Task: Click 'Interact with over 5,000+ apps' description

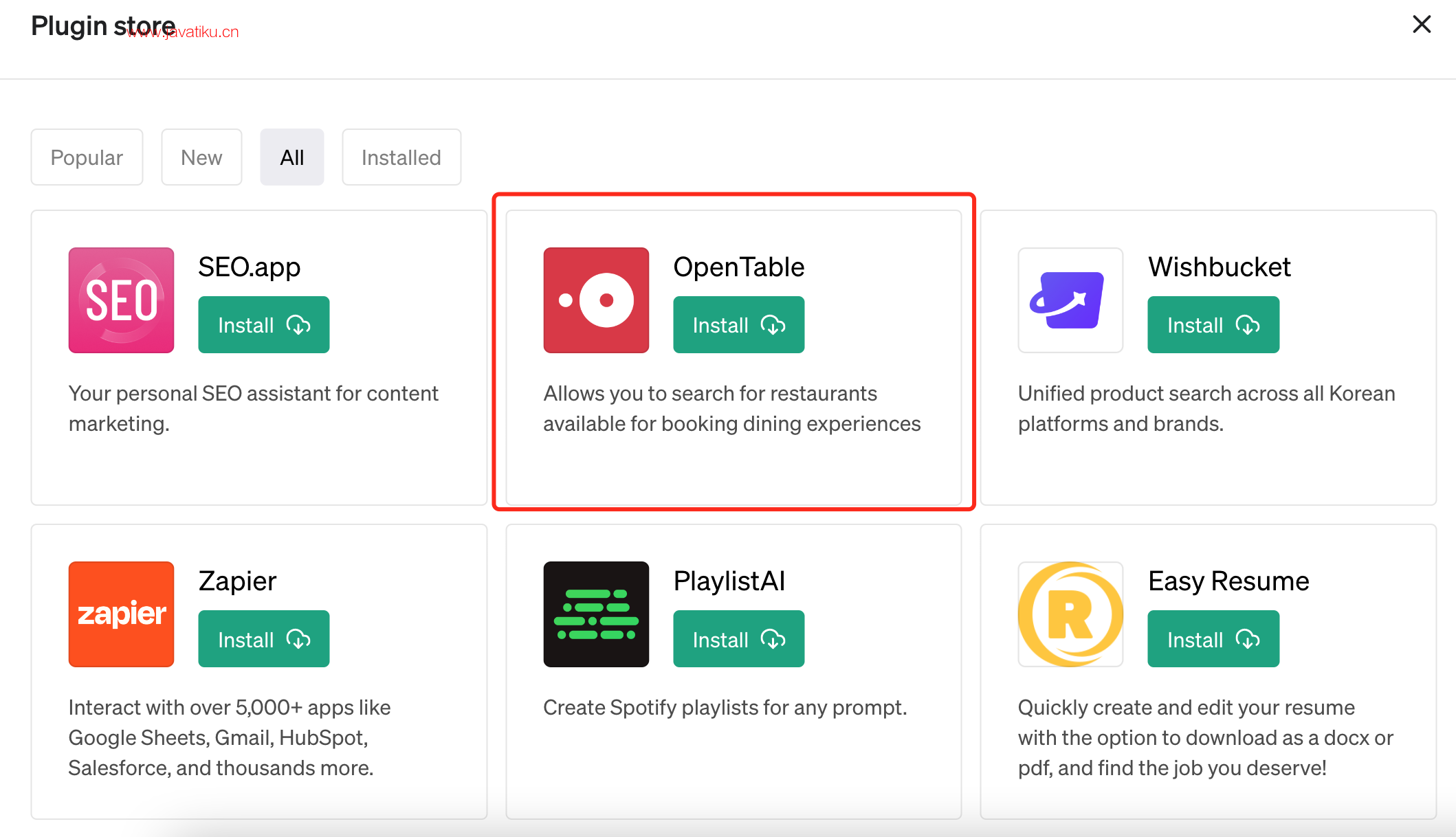Action: (230, 738)
